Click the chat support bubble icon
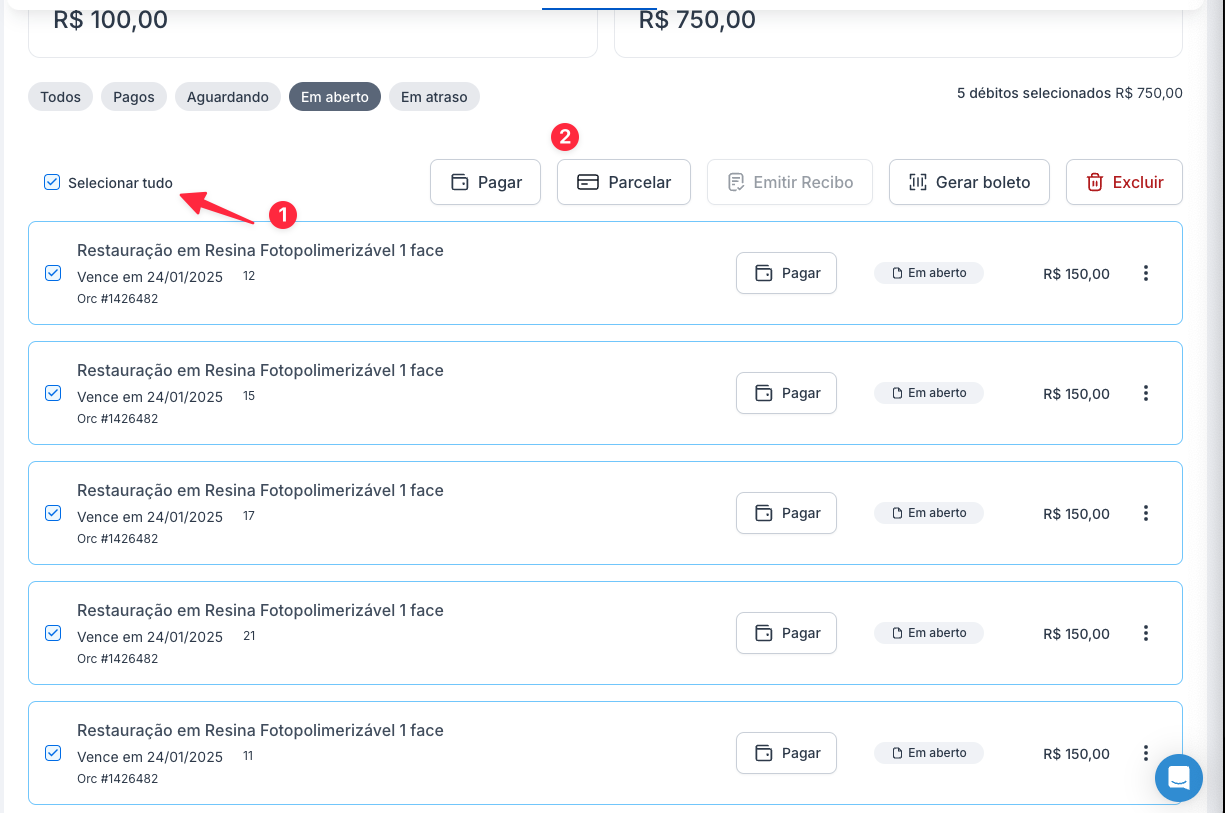The height and width of the screenshot is (813, 1225). 1178,777
